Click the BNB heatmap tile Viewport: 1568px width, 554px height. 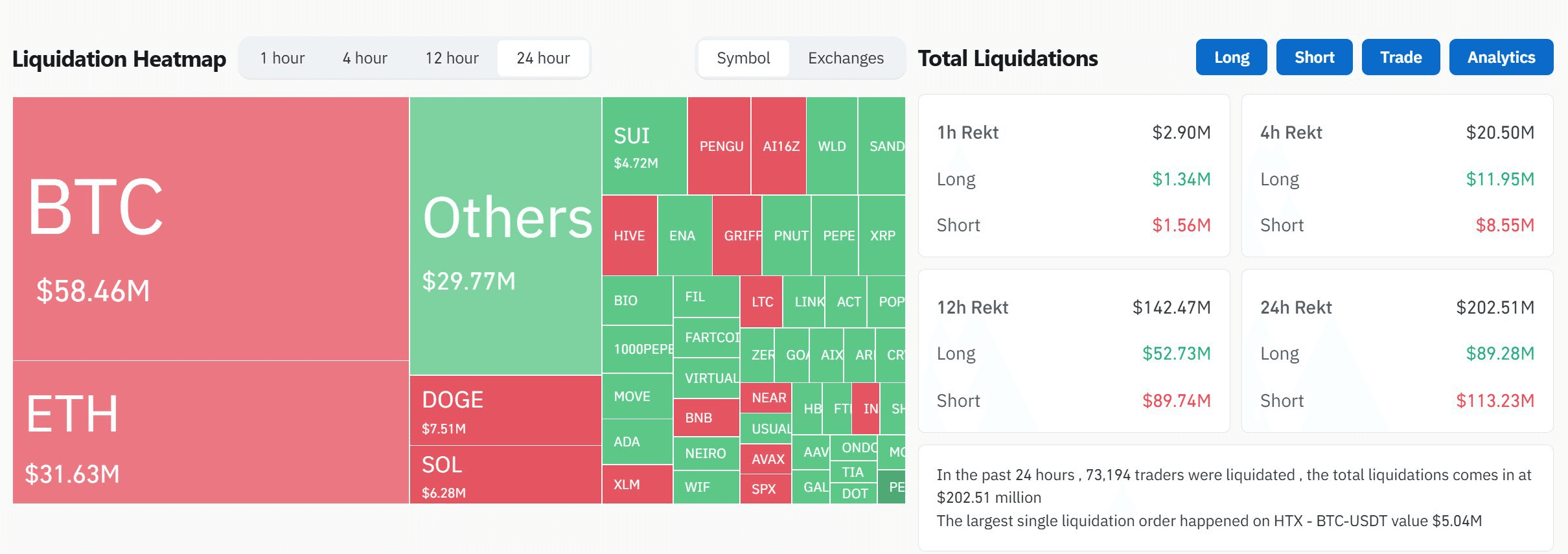(706, 418)
